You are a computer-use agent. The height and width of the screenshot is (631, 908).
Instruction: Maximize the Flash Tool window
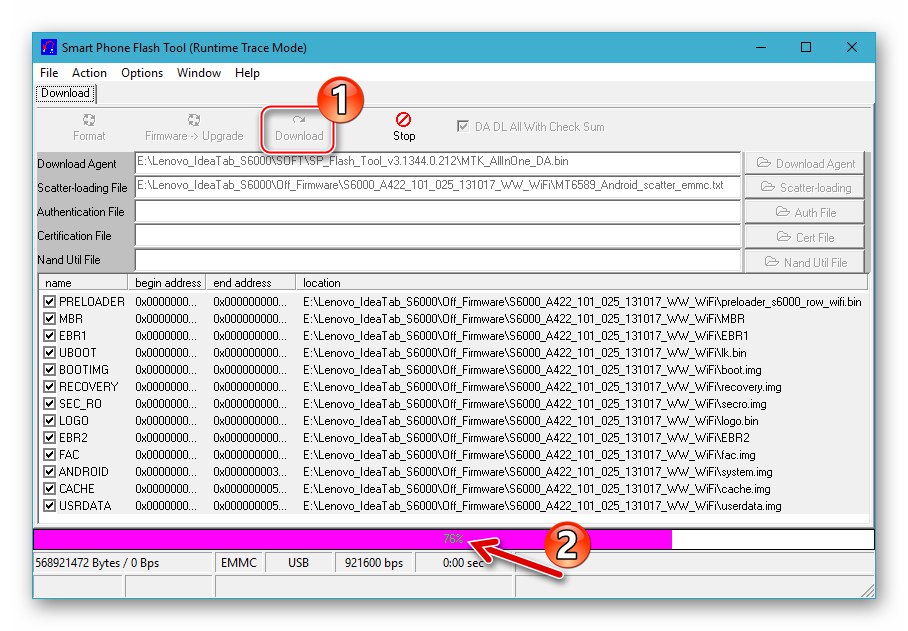coord(806,47)
